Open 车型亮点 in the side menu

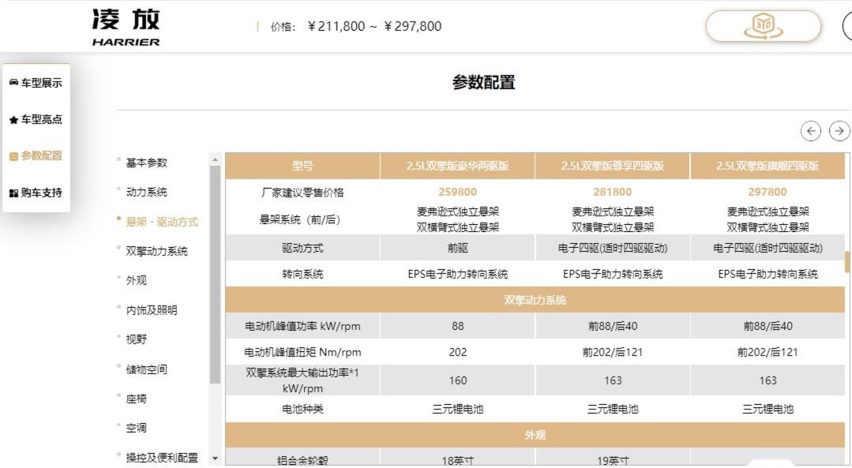click(41, 120)
